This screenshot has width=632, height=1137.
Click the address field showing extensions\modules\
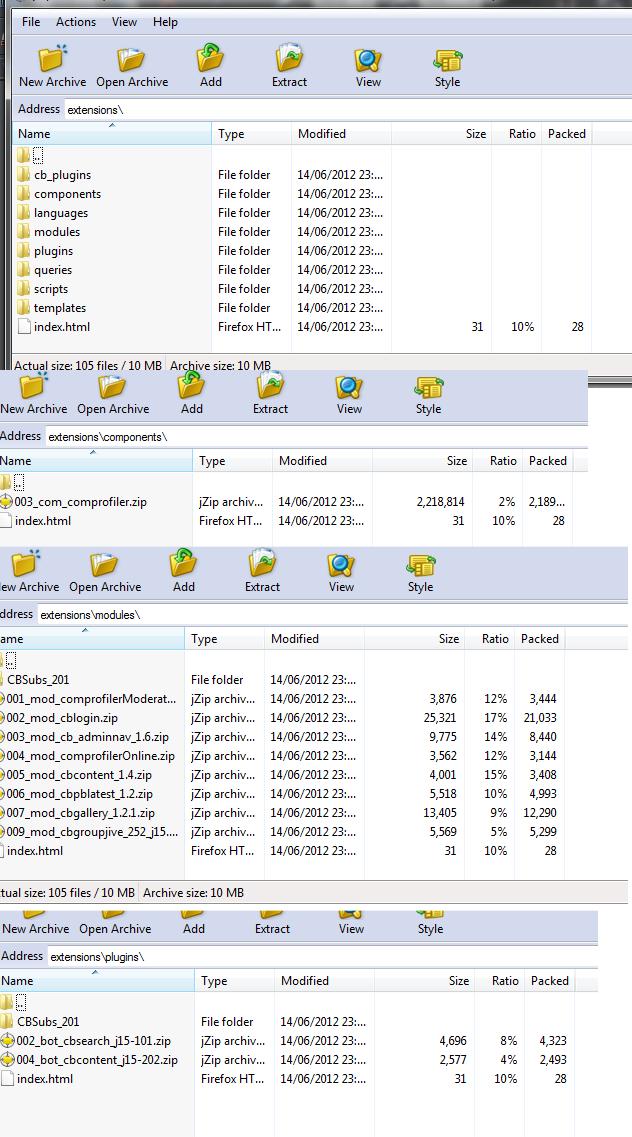point(333,615)
